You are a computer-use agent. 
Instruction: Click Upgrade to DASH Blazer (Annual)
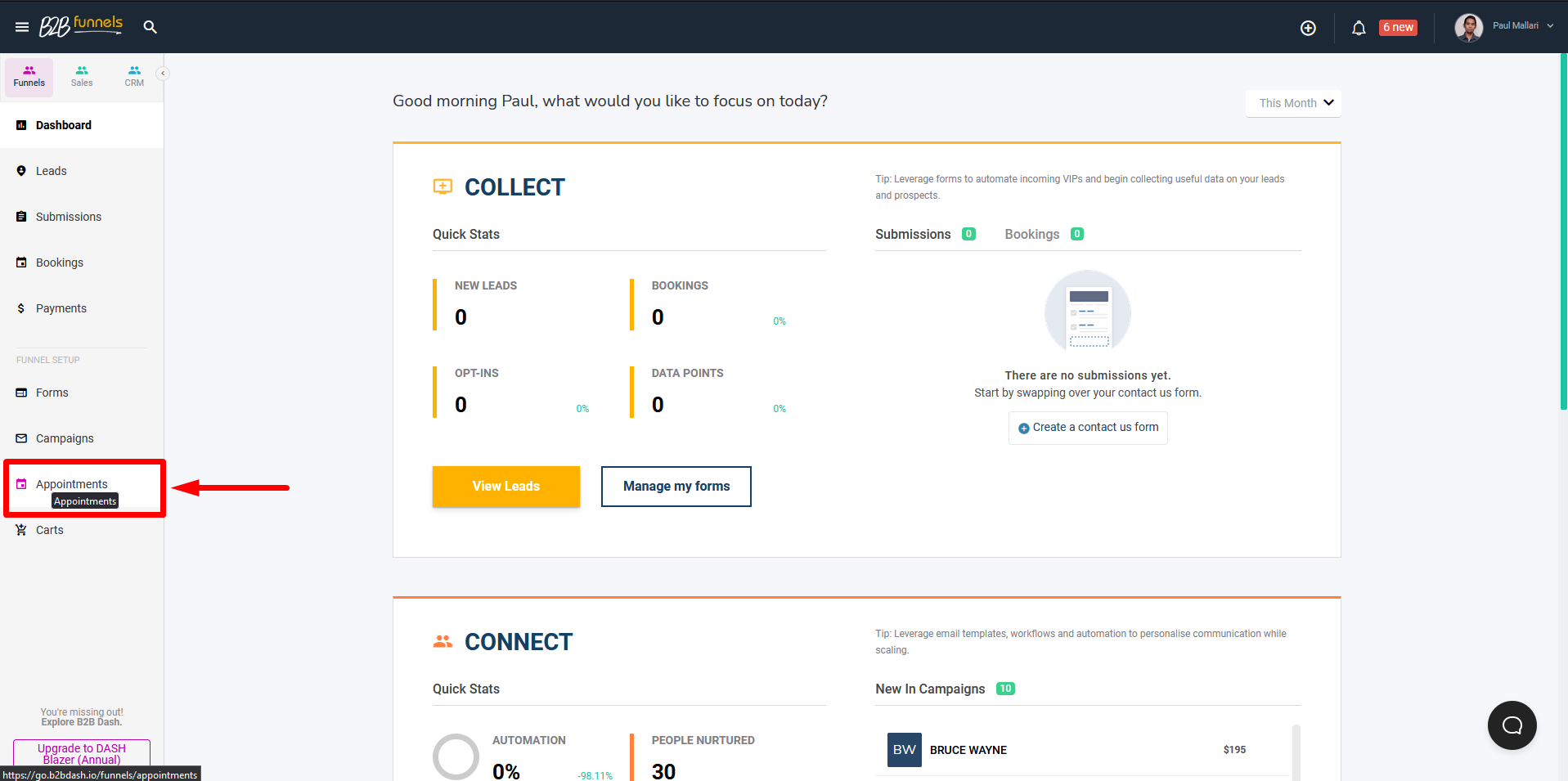click(x=82, y=753)
